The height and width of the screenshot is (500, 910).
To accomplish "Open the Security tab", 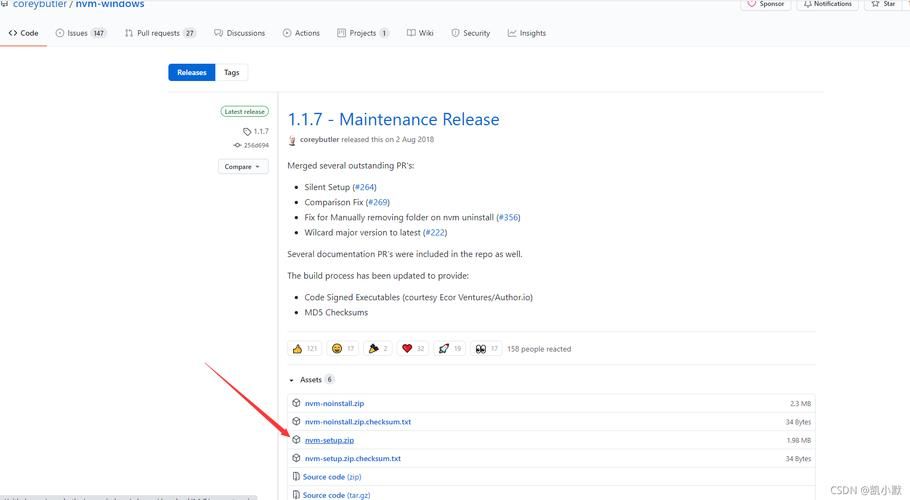I will 471,33.
